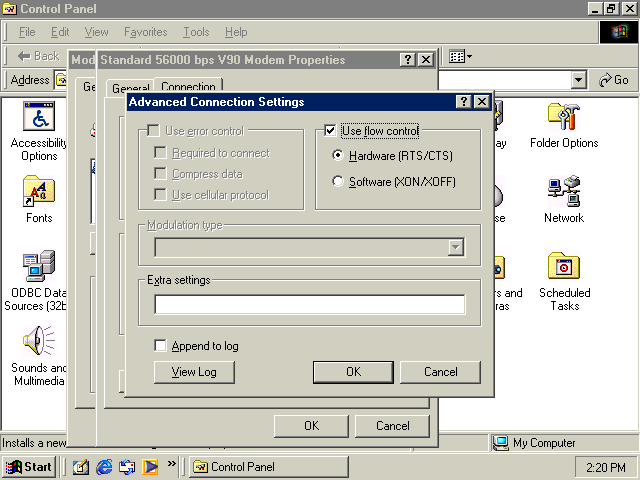Open the View menu
Image resolution: width=640 pixels, height=480 pixels.
[96, 32]
